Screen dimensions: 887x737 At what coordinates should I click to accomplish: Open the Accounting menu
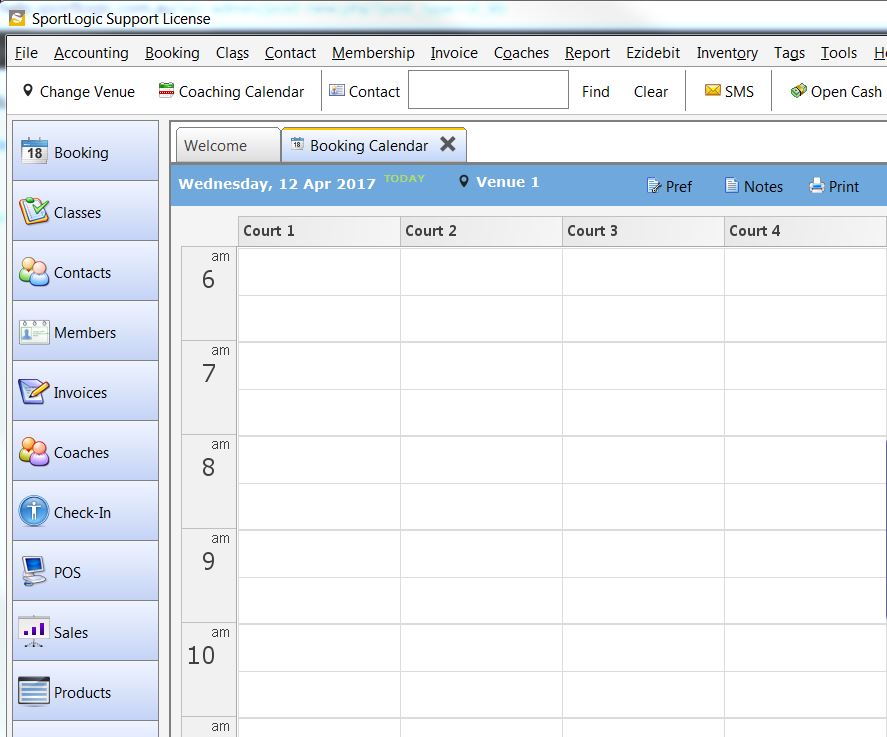pyautogui.click(x=91, y=53)
